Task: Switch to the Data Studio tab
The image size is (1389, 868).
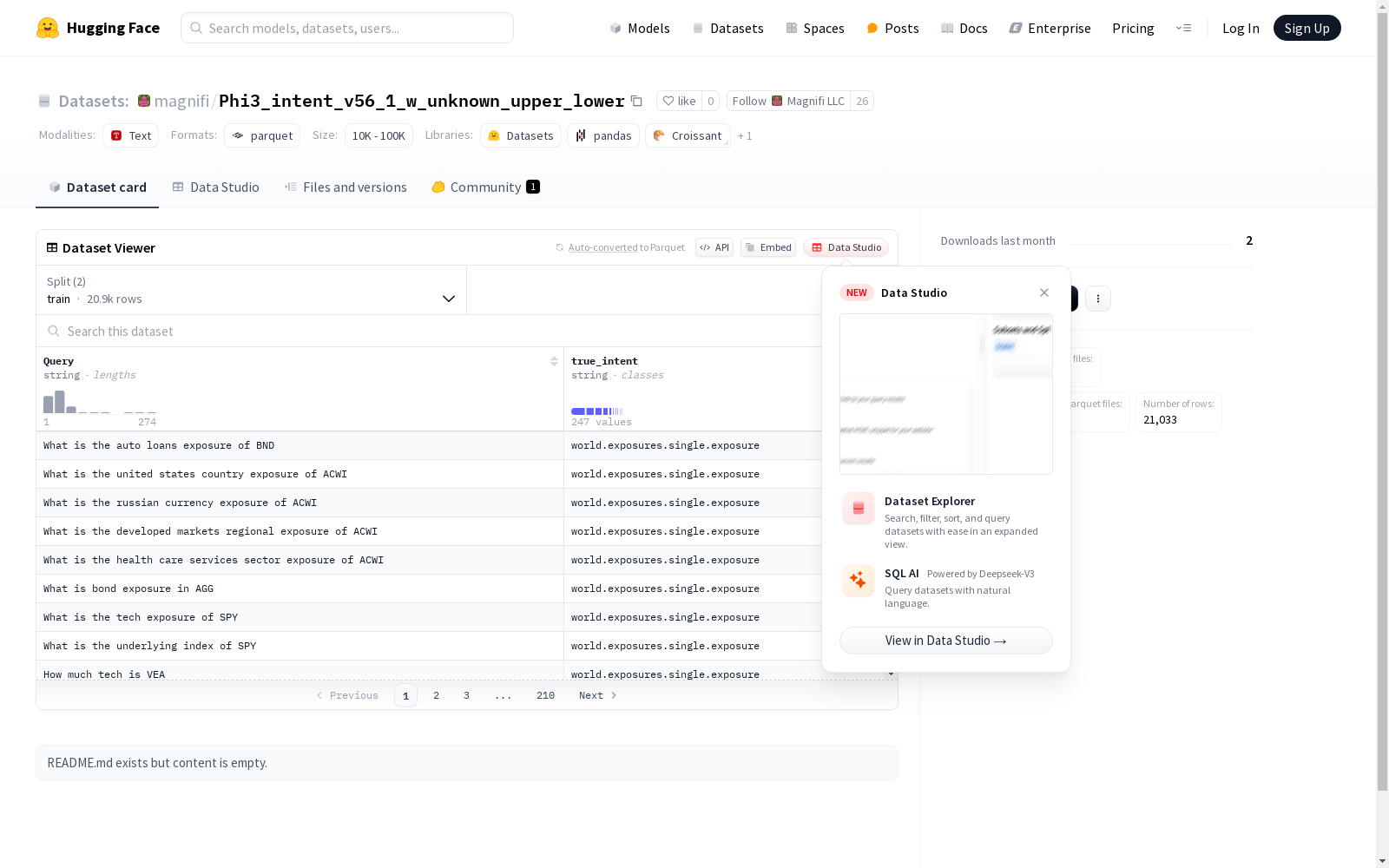Action: pos(215,187)
